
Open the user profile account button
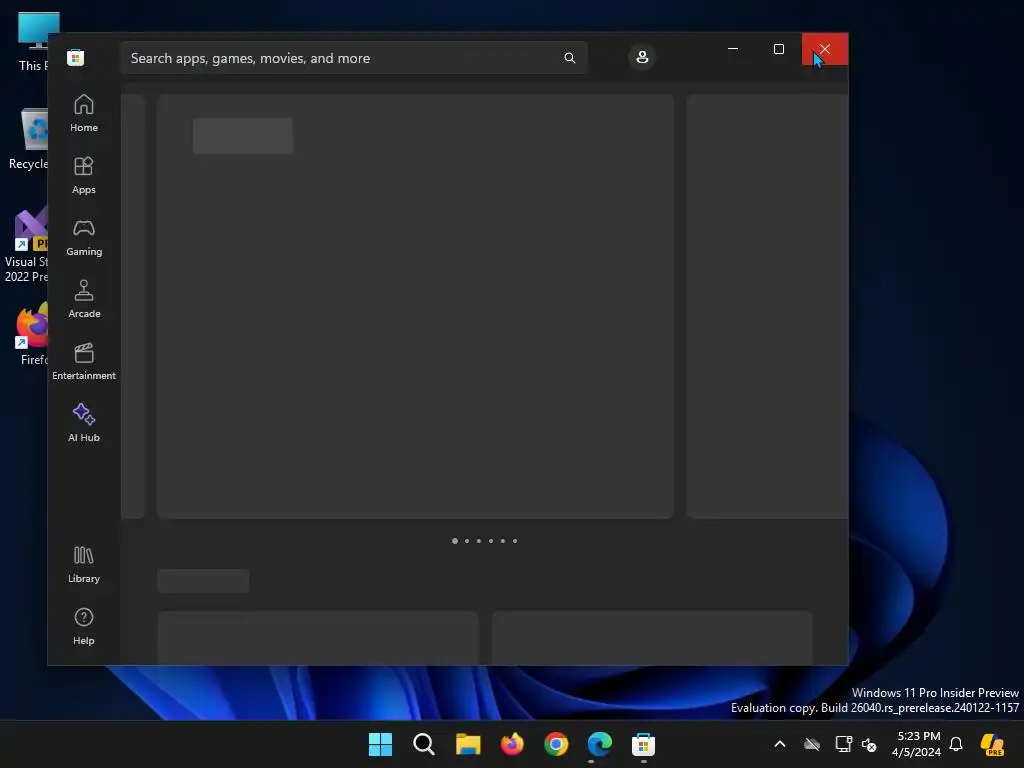[x=642, y=57]
